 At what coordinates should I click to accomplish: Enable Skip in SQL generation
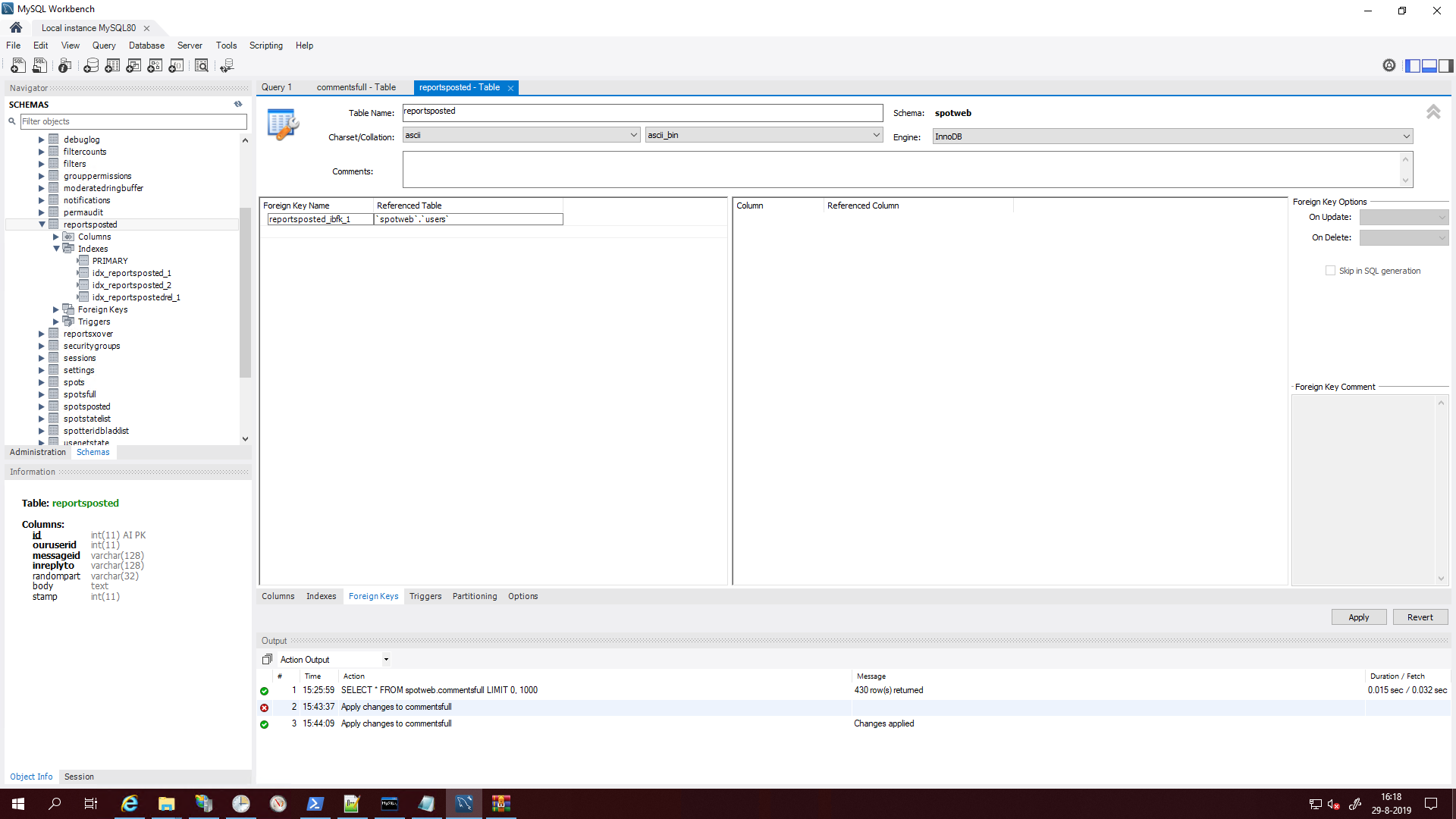click(1331, 271)
